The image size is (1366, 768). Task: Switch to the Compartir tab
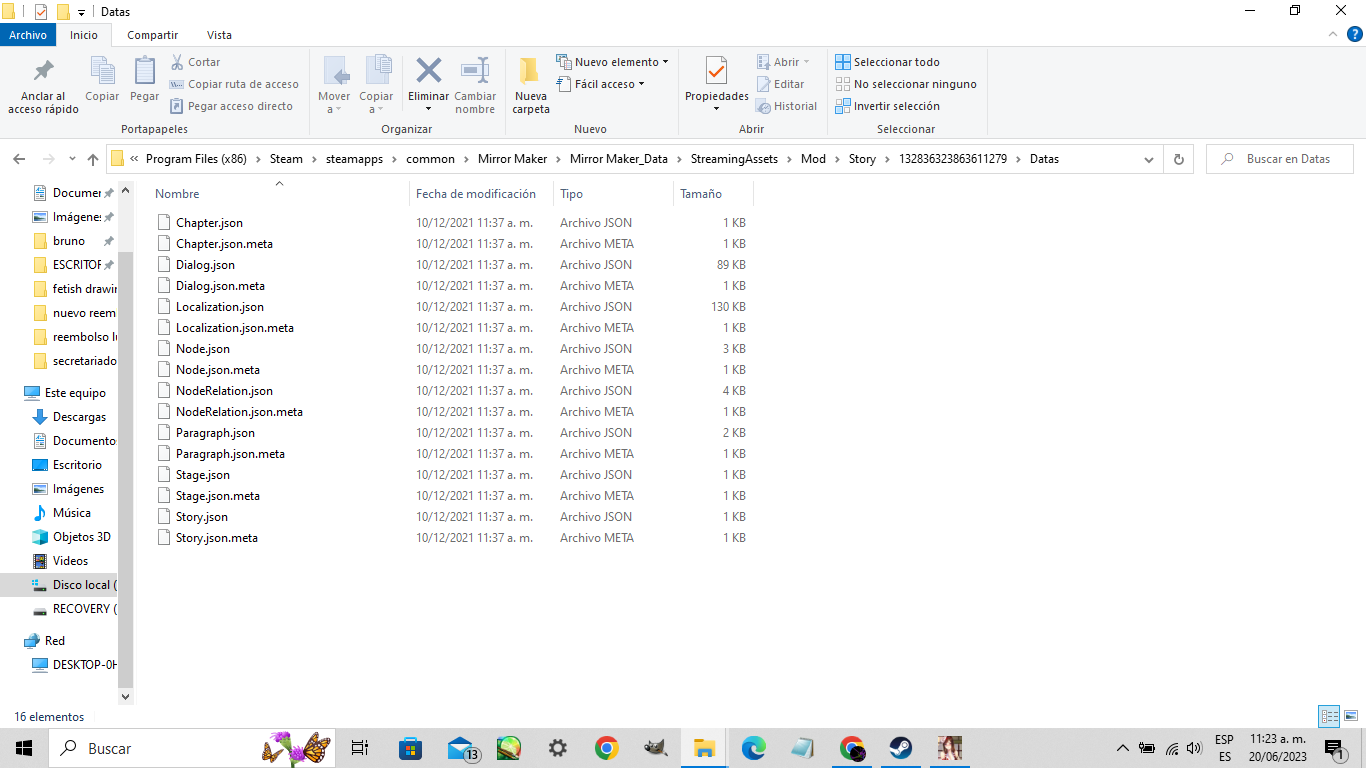tap(152, 35)
